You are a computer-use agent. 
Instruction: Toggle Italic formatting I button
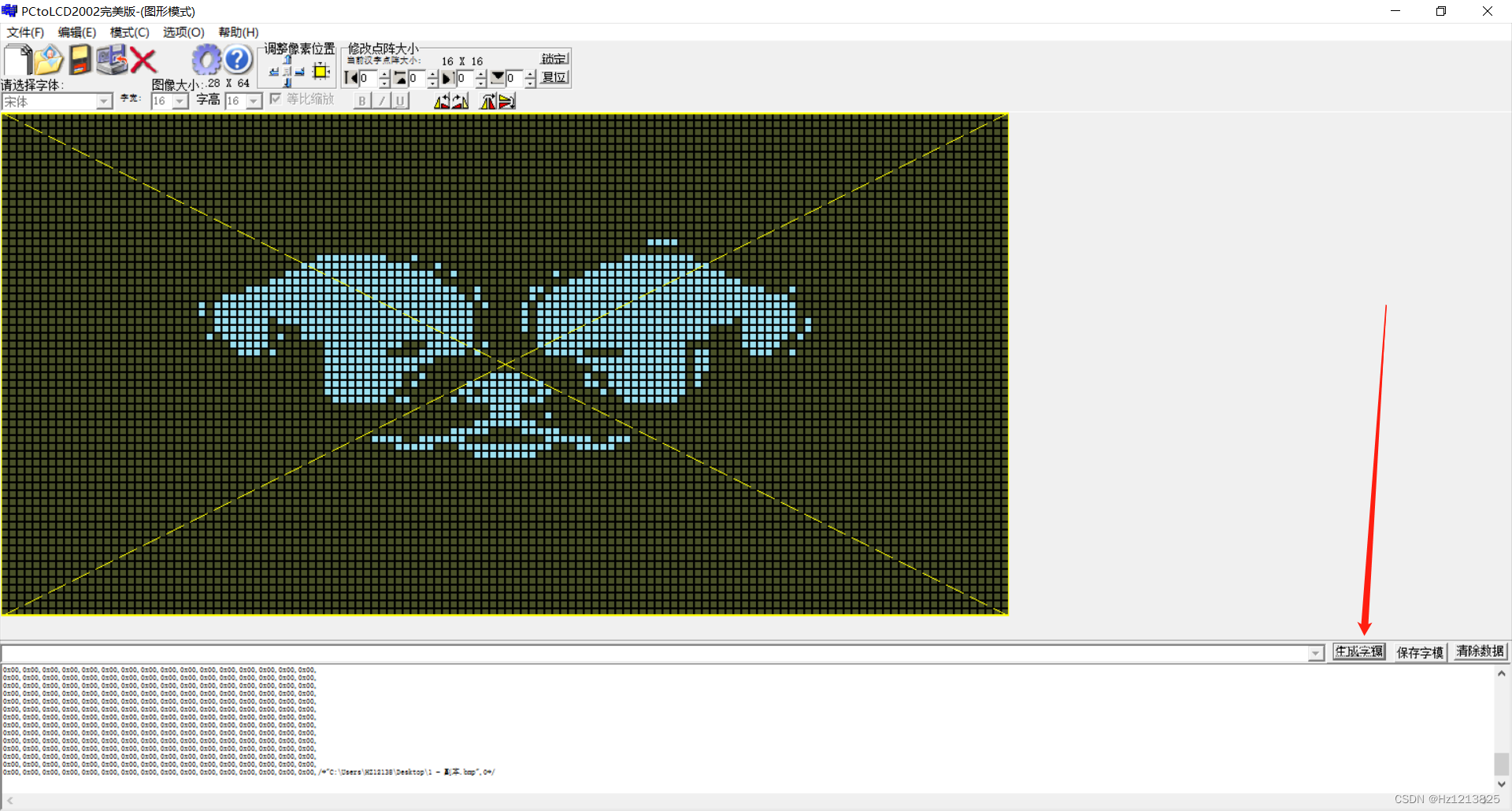pyautogui.click(x=381, y=101)
